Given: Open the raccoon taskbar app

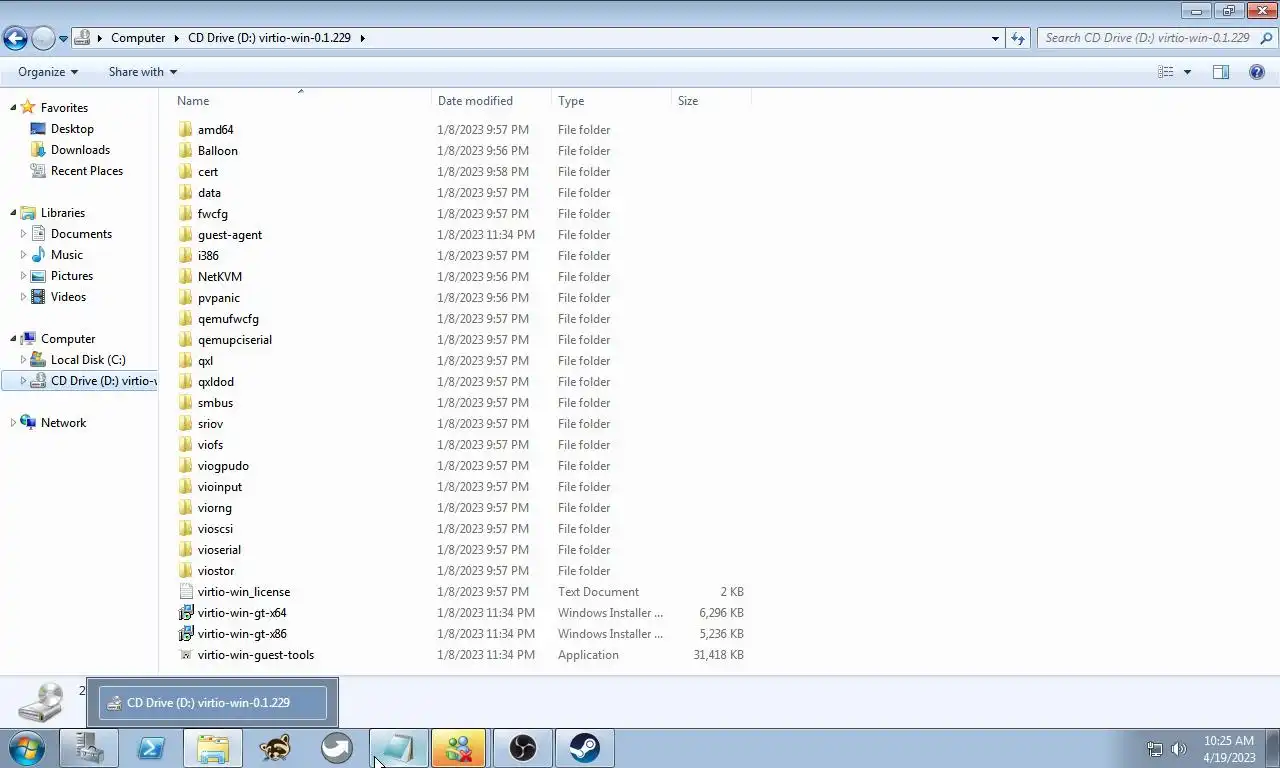Looking at the screenshot, I should point(275,748).
